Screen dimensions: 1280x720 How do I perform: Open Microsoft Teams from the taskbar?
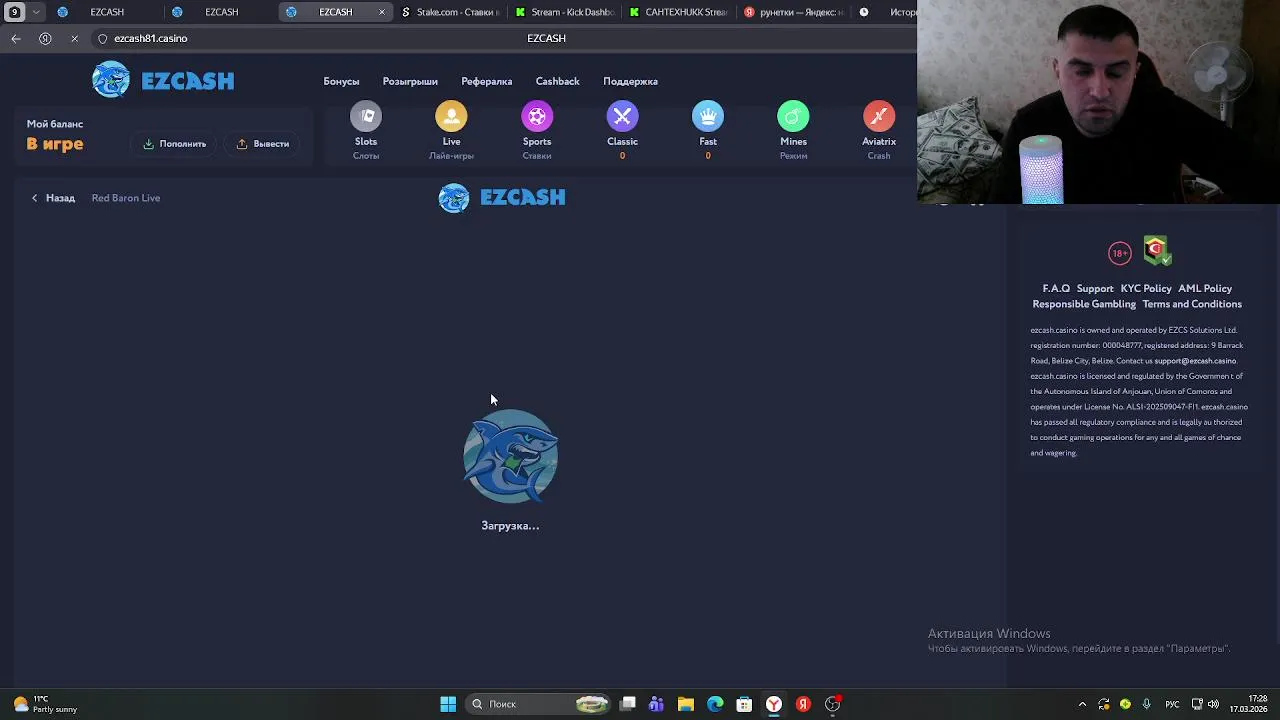coord(656,704)
